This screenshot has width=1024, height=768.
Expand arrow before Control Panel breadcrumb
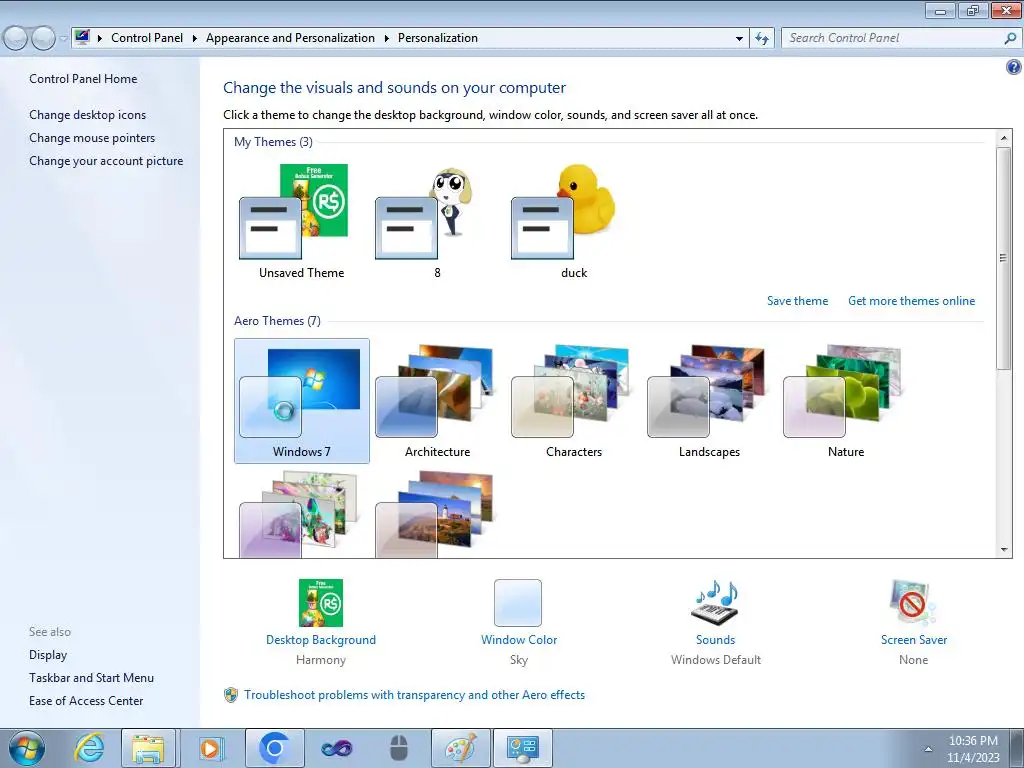100,39
